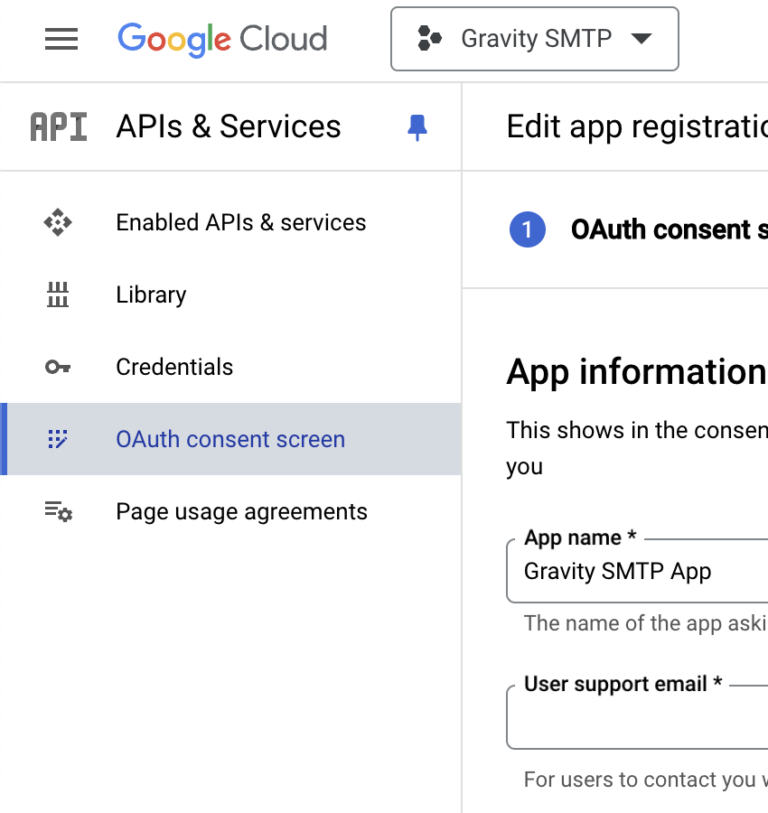Select the OAuth consent screen icon
This screenshot has width=768, height=813.
click(60, 438)
